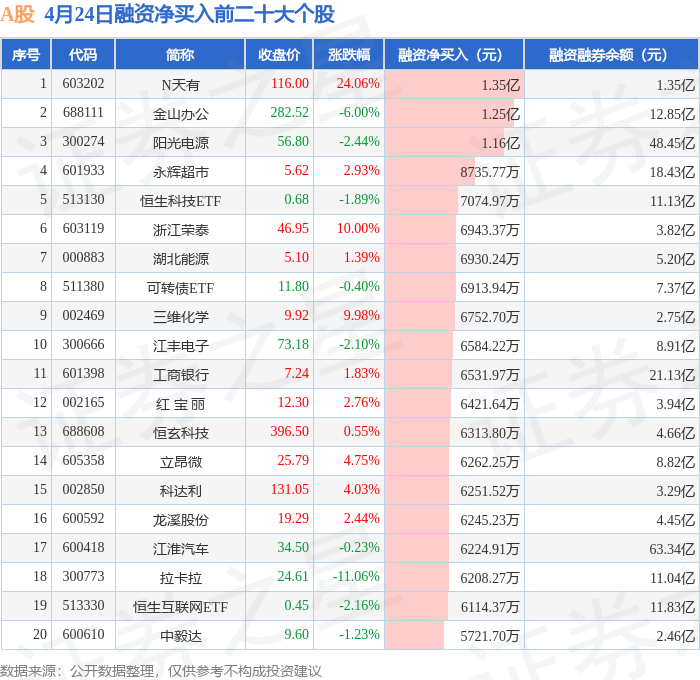This screenshot has height=680, width=700.
Task: Click the title 4月24日融资净买入前二十大个股
Action: (x=189, y=14)
